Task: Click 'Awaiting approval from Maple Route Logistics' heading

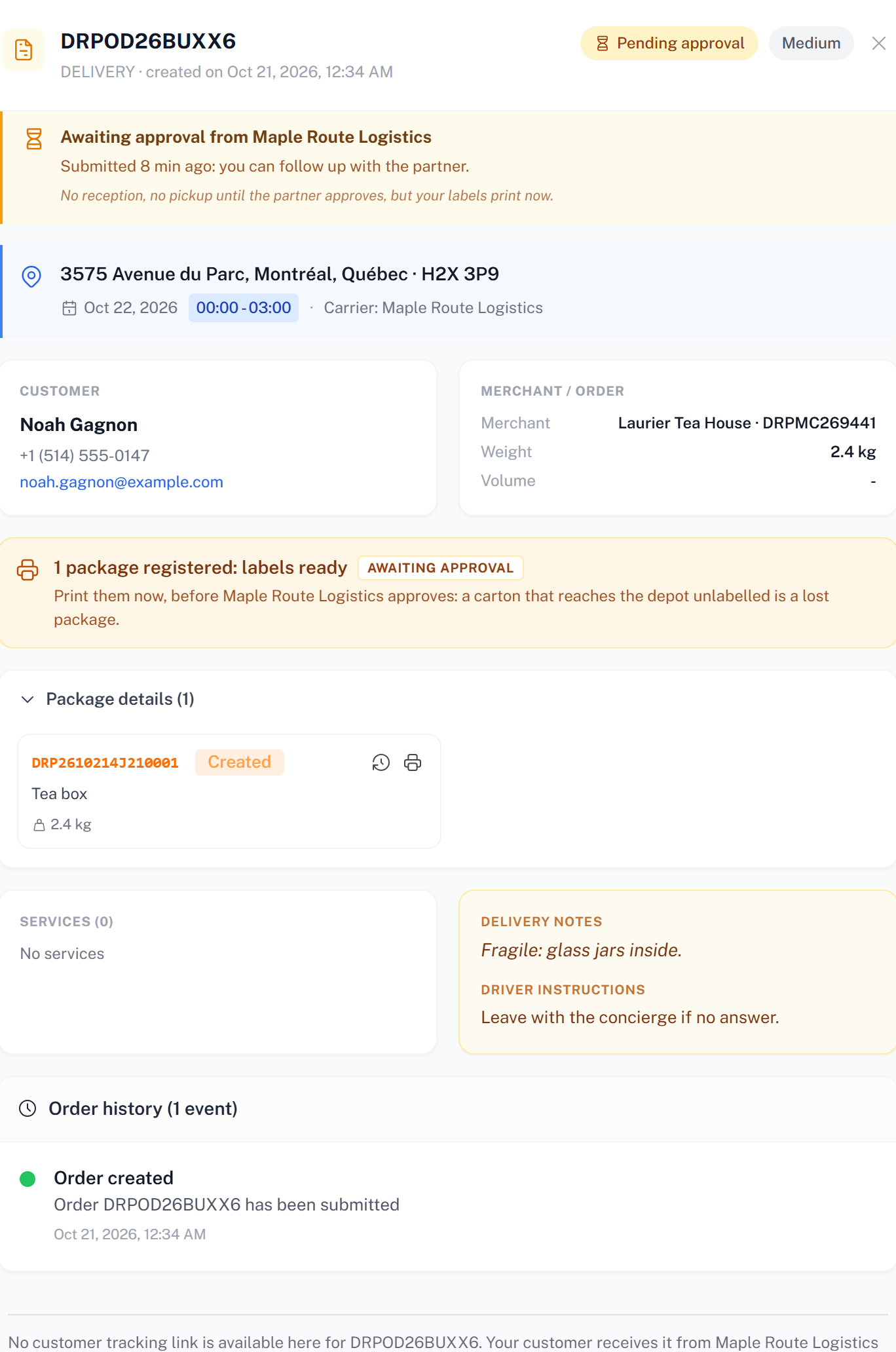Action: (246, 137)
